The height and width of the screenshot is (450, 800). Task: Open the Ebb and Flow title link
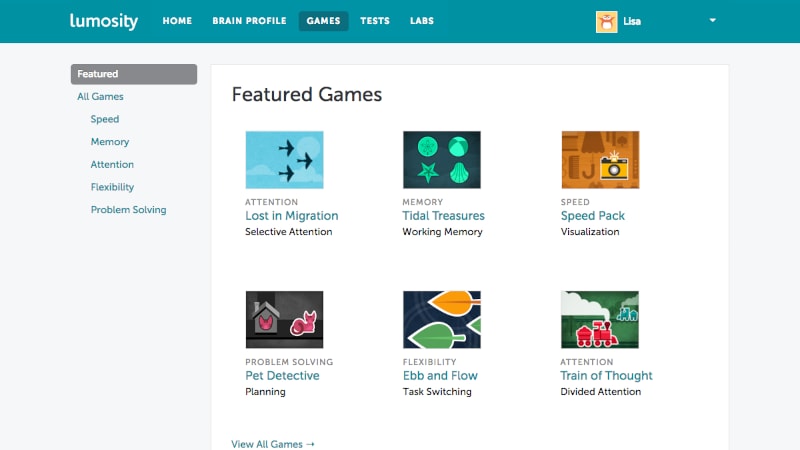point(440,376)
